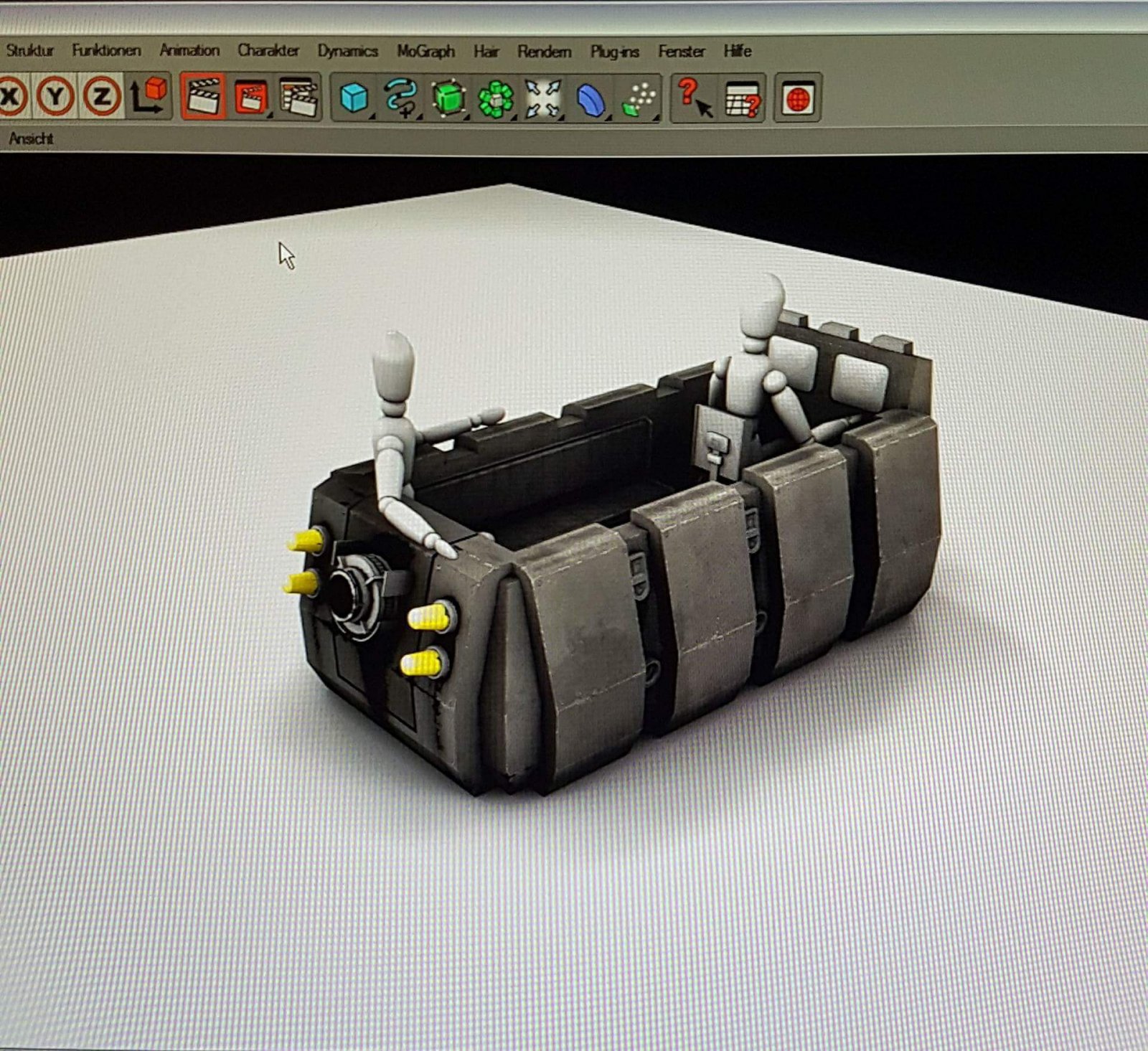This screenshot has width=1148, height=1051.
Task: Select the spline drawing tool icon
Action: click(401, 98)
